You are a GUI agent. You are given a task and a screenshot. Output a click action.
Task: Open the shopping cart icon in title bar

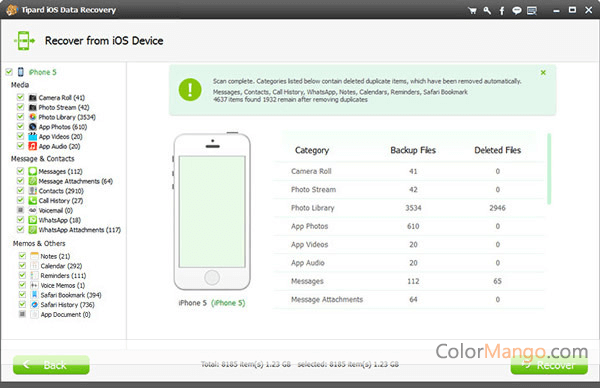pos(473,11)
